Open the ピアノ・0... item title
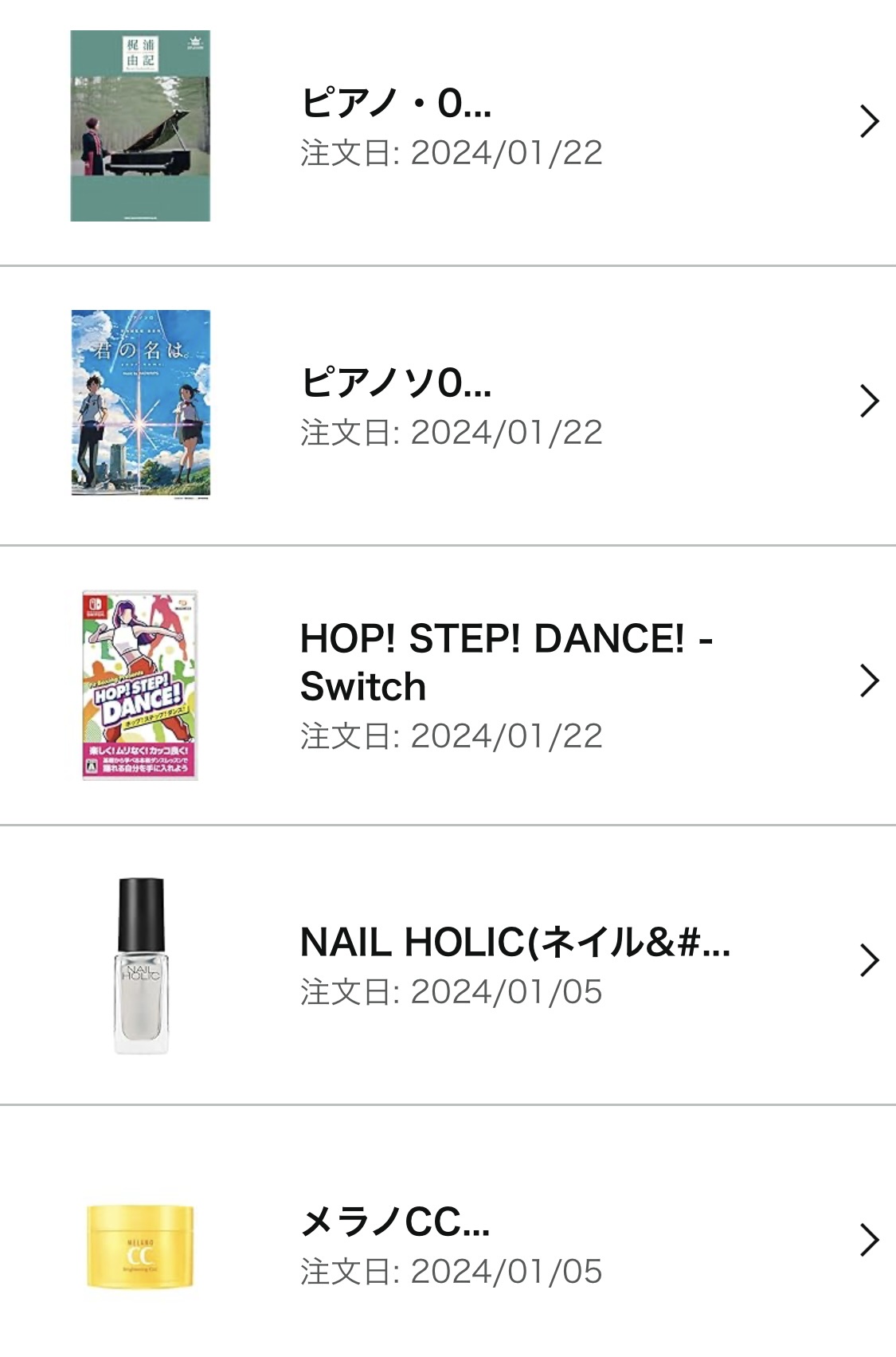Image resolution: width=896 pixels, height=1357 pixels. (x=396, y=103)
